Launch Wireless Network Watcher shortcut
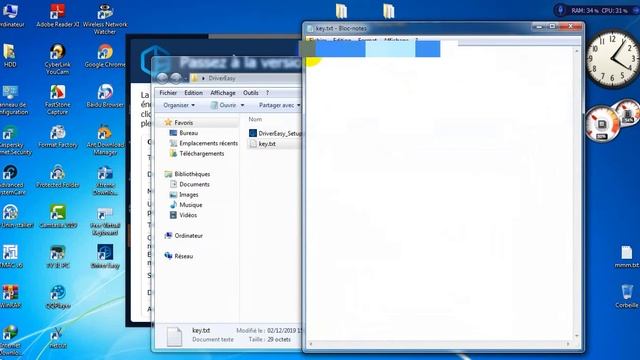The image size is (640, 360). (x=105, y=19)
